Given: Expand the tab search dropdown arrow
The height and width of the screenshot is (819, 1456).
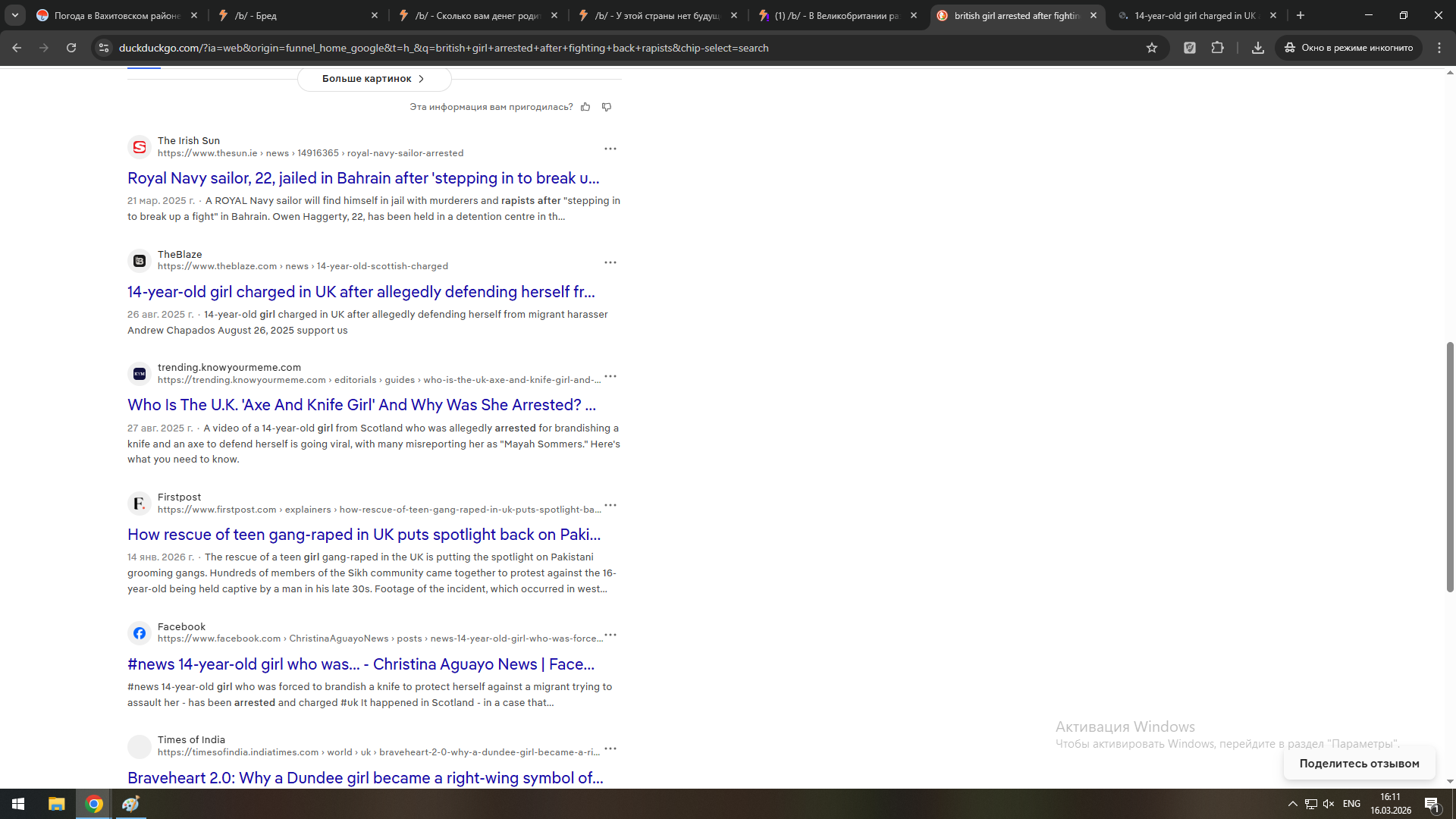Looking at the screenshot, I should pos(15,15).
